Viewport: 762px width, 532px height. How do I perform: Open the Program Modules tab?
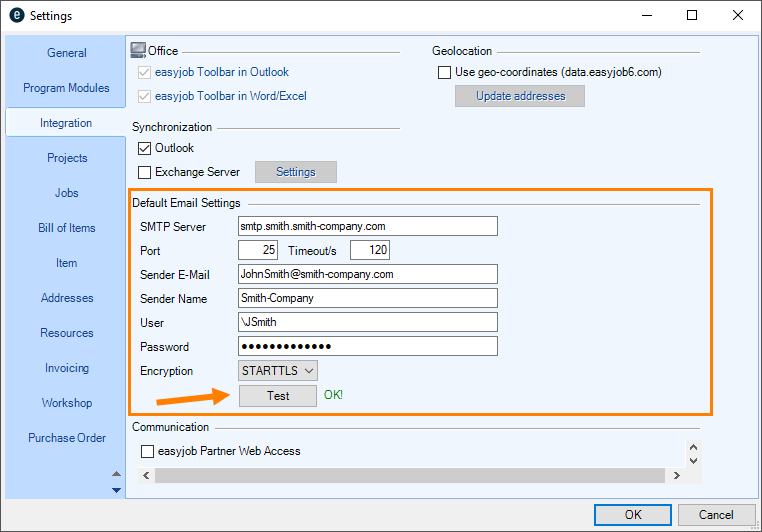67,88
